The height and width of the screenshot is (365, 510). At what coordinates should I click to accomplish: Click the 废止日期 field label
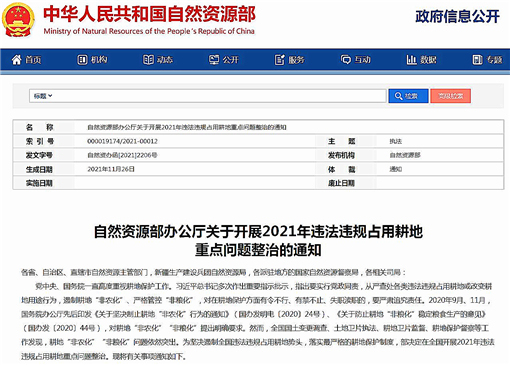(341, 183)
